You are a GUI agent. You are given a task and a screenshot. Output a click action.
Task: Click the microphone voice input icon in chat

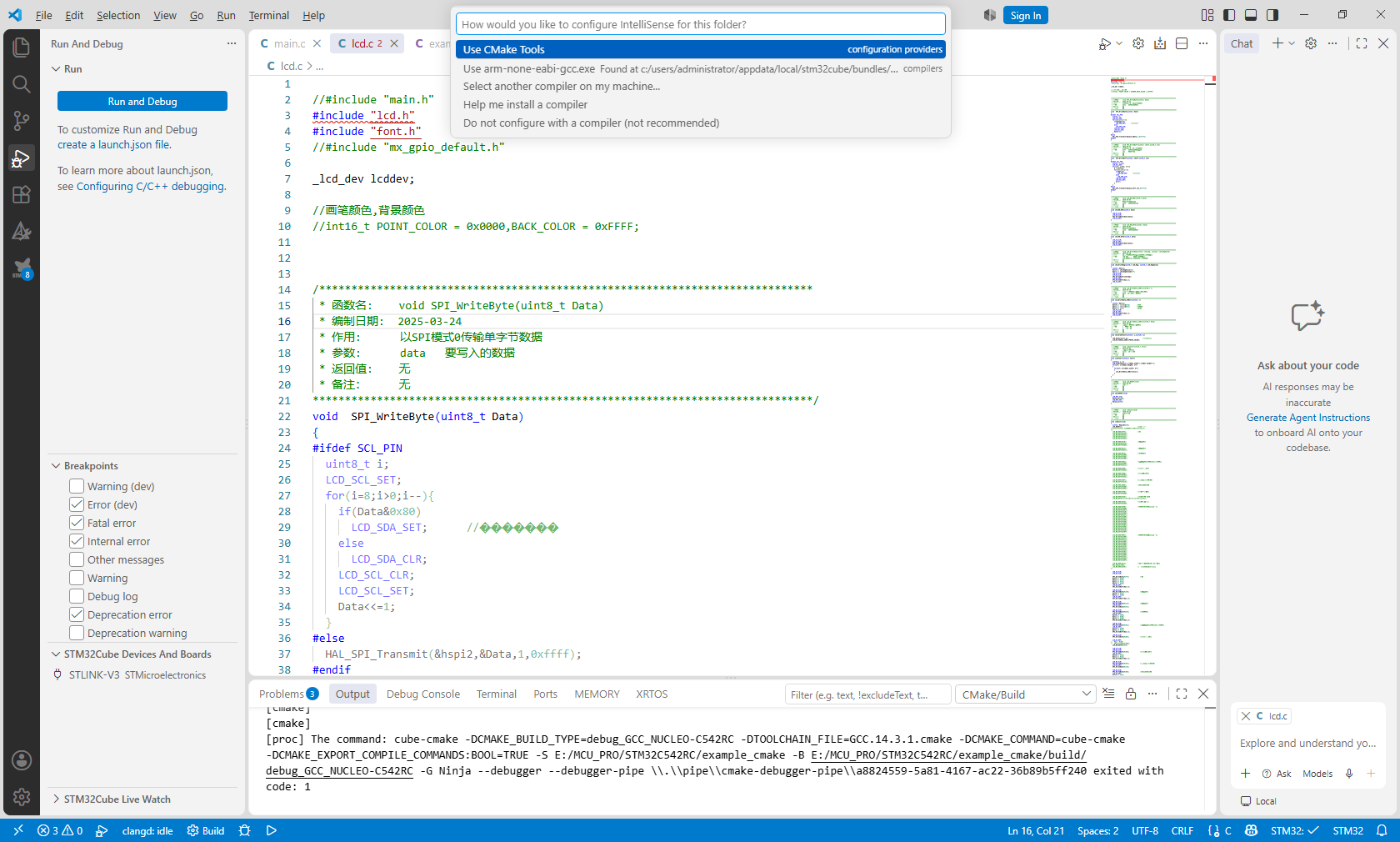pos(1349,774)
